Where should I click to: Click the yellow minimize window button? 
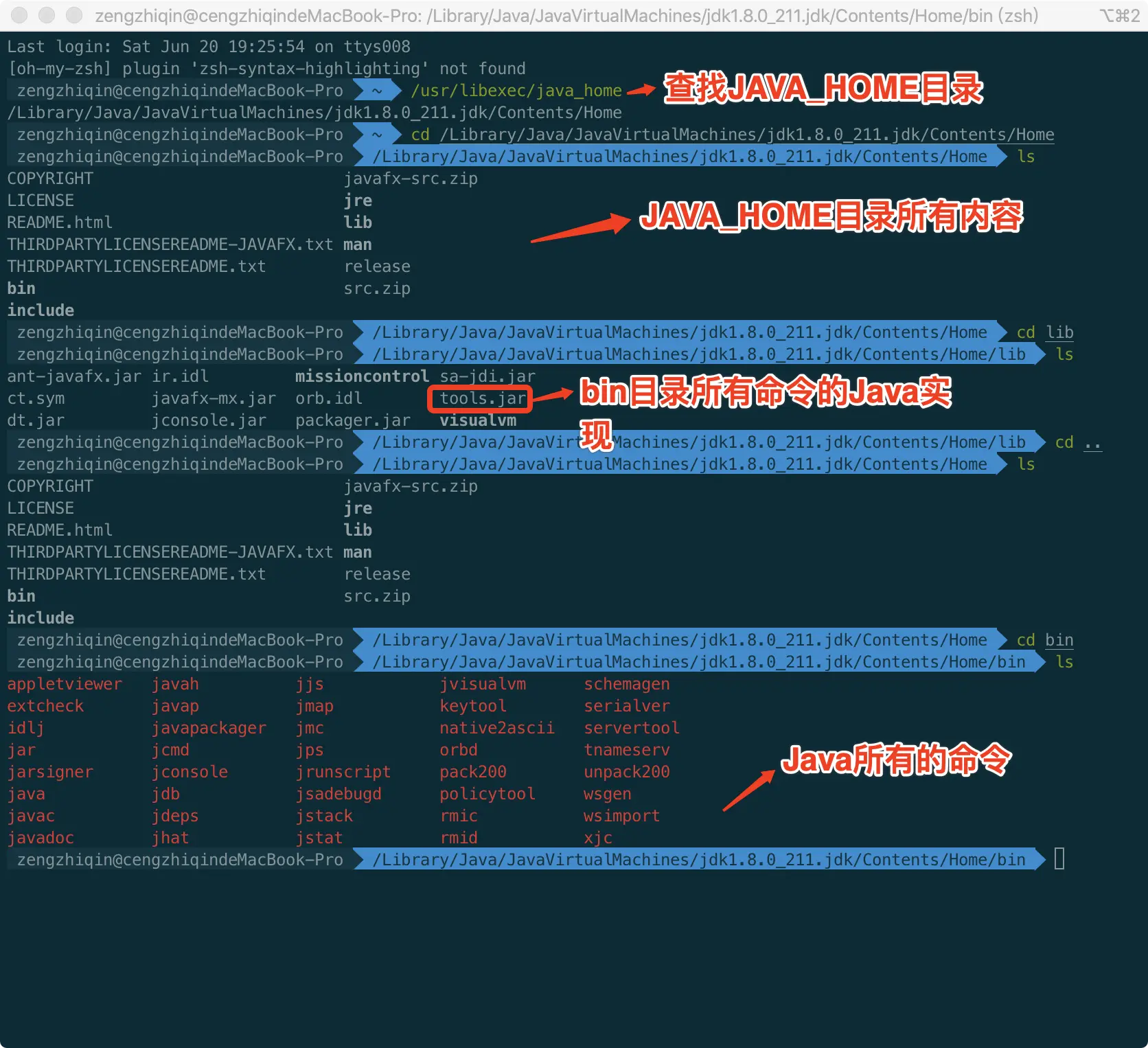(47, 15)
